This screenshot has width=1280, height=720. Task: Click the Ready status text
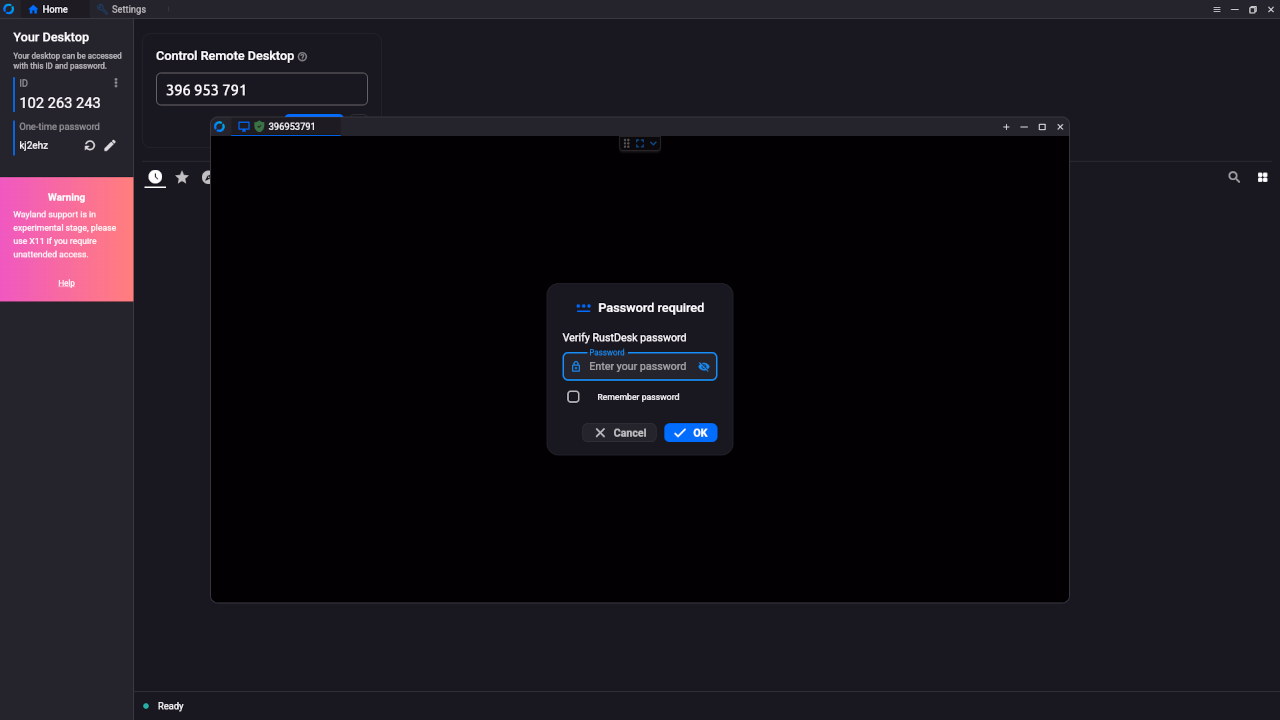click(171, 706)
